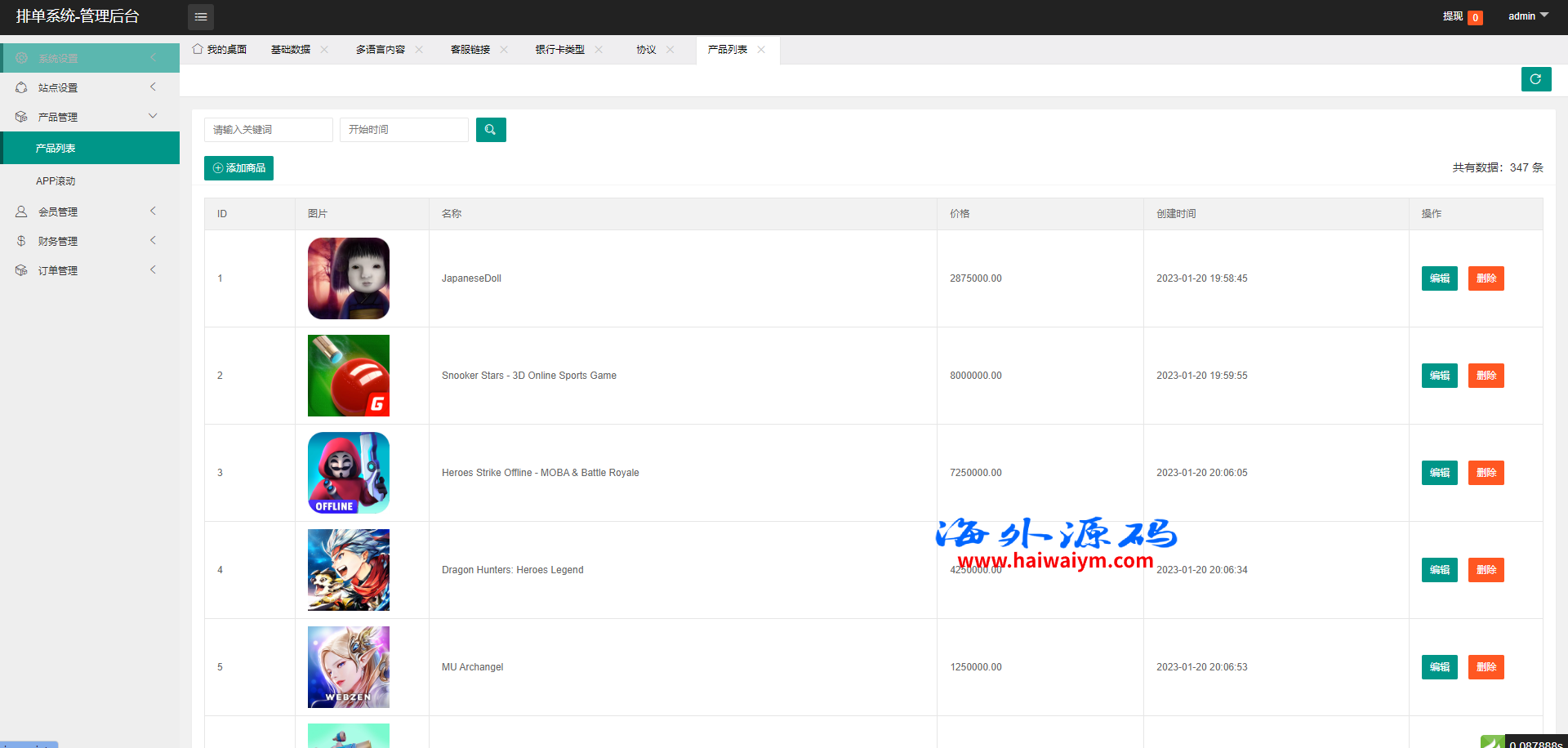Delete the MU Archangel product
The height and width of the screenshot is (748, 1568).
point(1486,667)
